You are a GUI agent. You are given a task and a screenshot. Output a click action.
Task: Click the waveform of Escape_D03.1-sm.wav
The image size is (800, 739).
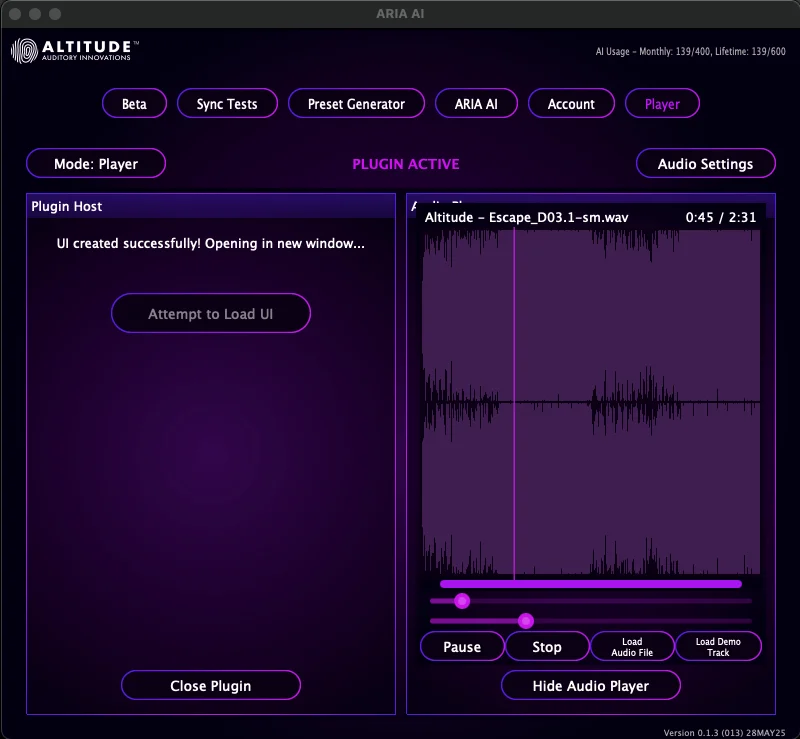coord(590,400)
